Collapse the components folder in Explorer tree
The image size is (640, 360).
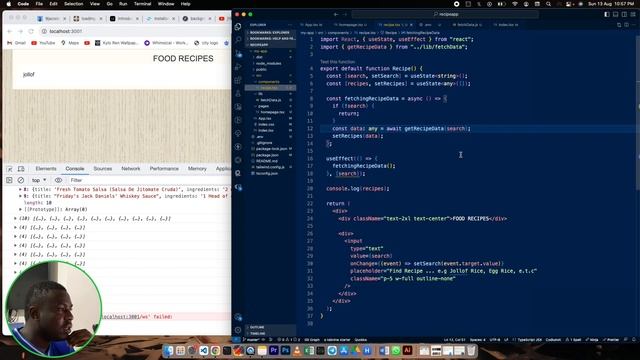[x=268, y=82]
